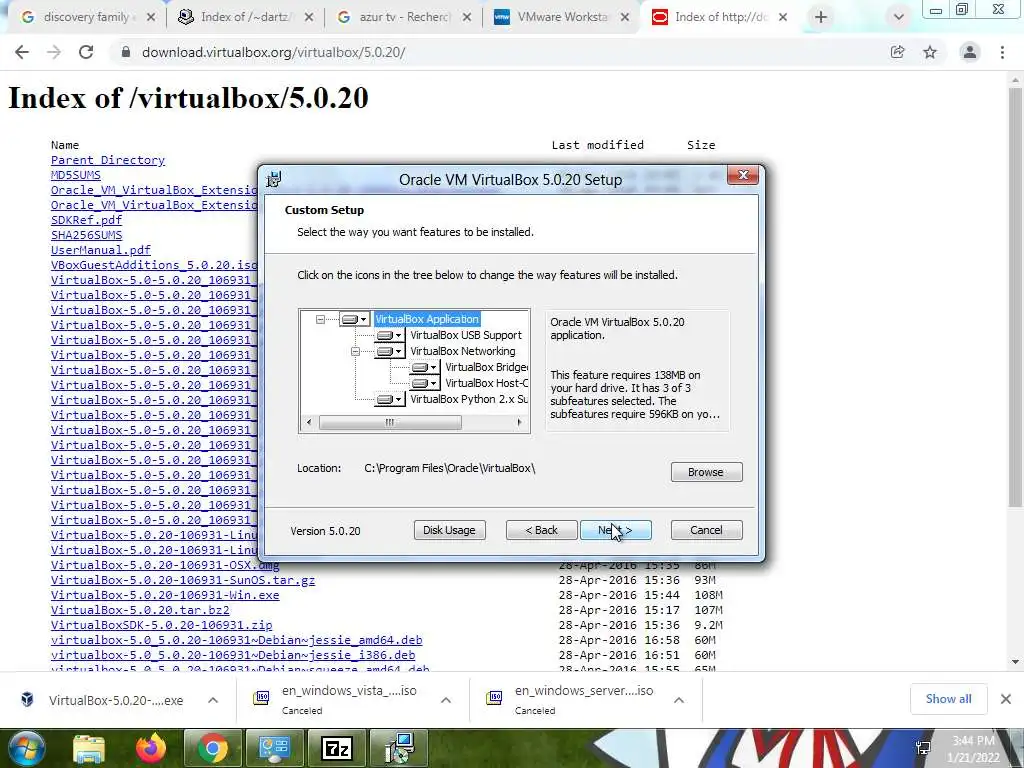Screen dimensions: 1024x768
Task: Open options for windows_server iso download
Action: click(679, 700)
